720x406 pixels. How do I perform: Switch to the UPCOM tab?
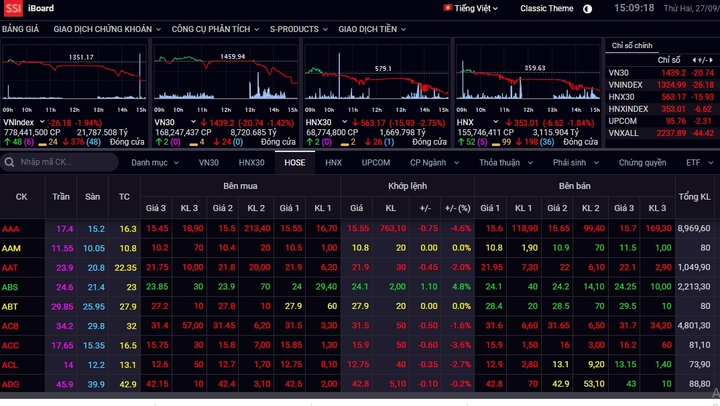(x=376, y=161)
